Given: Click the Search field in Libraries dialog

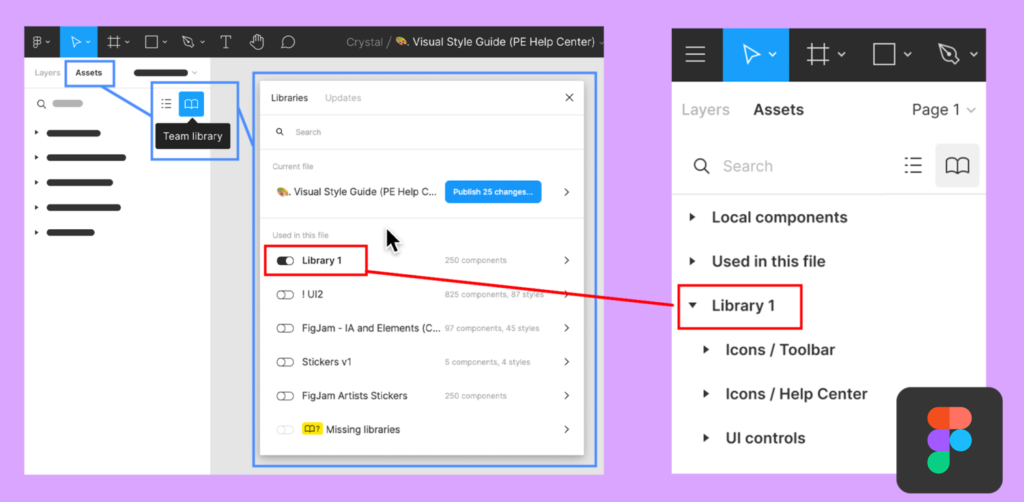Looking at the screenshot, I should 420,132.
